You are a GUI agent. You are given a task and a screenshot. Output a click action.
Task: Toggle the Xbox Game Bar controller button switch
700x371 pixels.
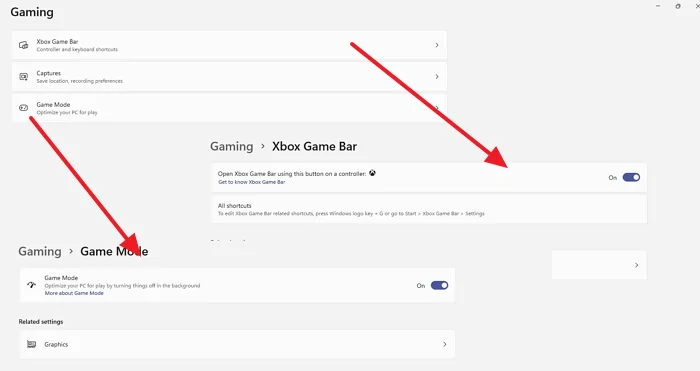click(x=631, y=177)
